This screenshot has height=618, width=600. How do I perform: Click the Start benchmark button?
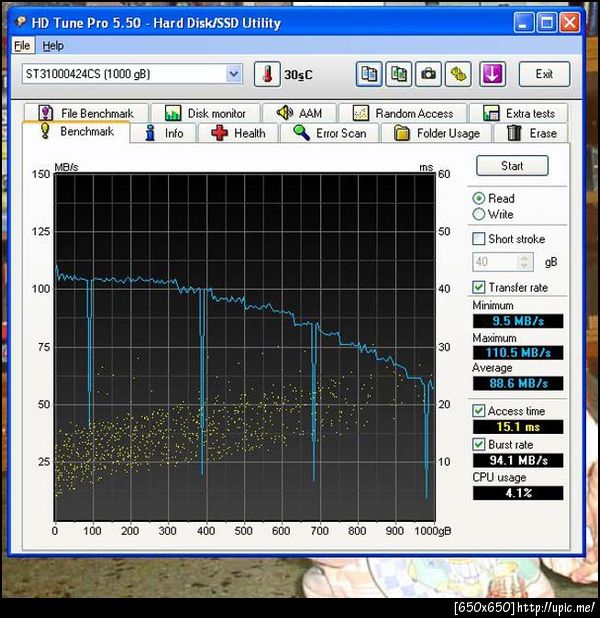(x=512, y=166)
